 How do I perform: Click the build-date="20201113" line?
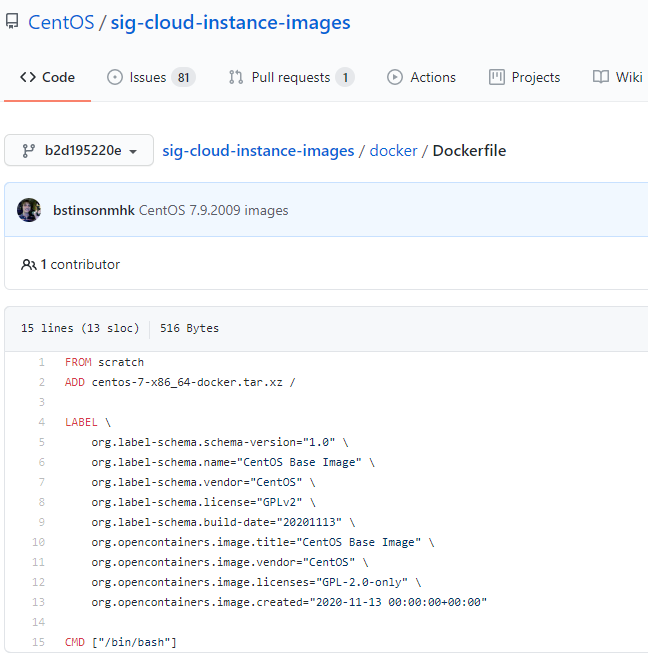(223, 522)
